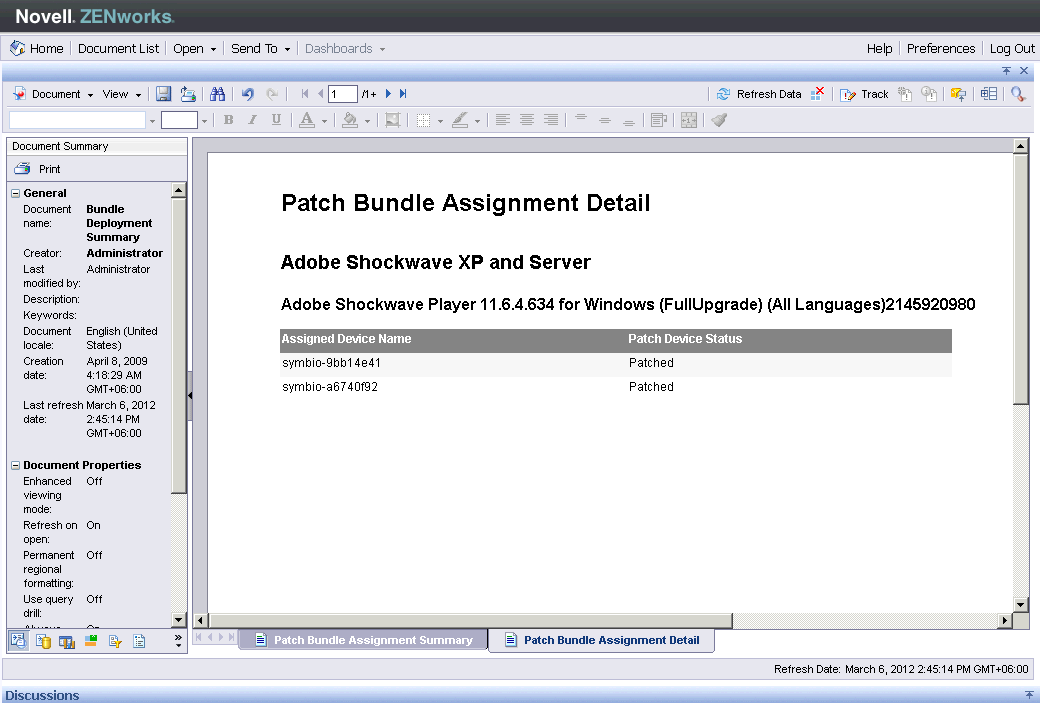This screenshot has height=703, width=1040.
Task: Click Log Out
Action: pos(1012,48)
